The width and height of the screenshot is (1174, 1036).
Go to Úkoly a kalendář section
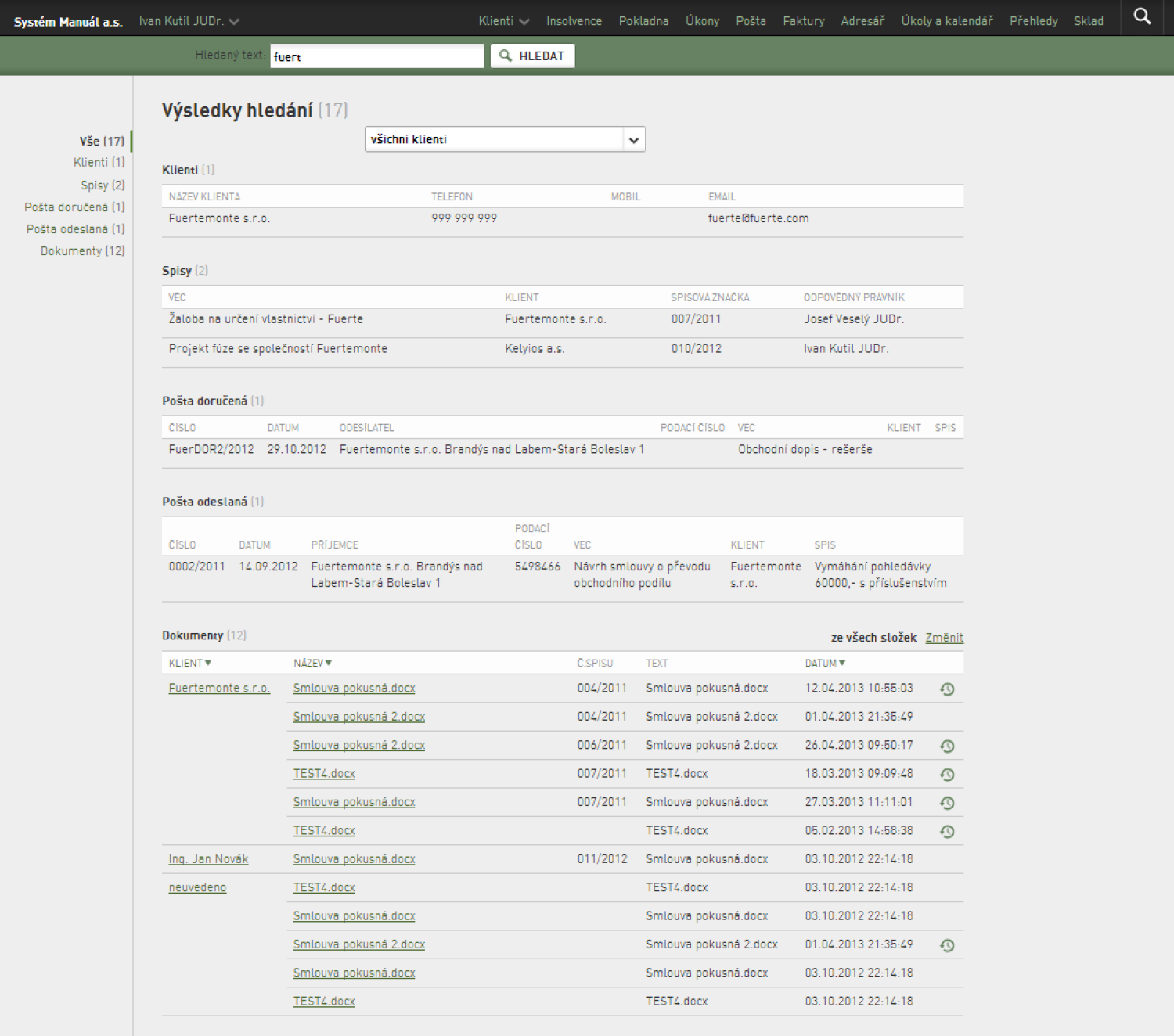click(947, 21)
